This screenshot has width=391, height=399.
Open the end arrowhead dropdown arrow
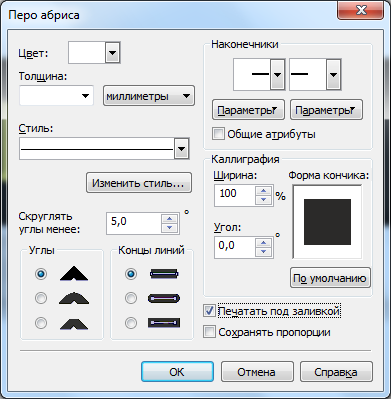click(333, 75)
